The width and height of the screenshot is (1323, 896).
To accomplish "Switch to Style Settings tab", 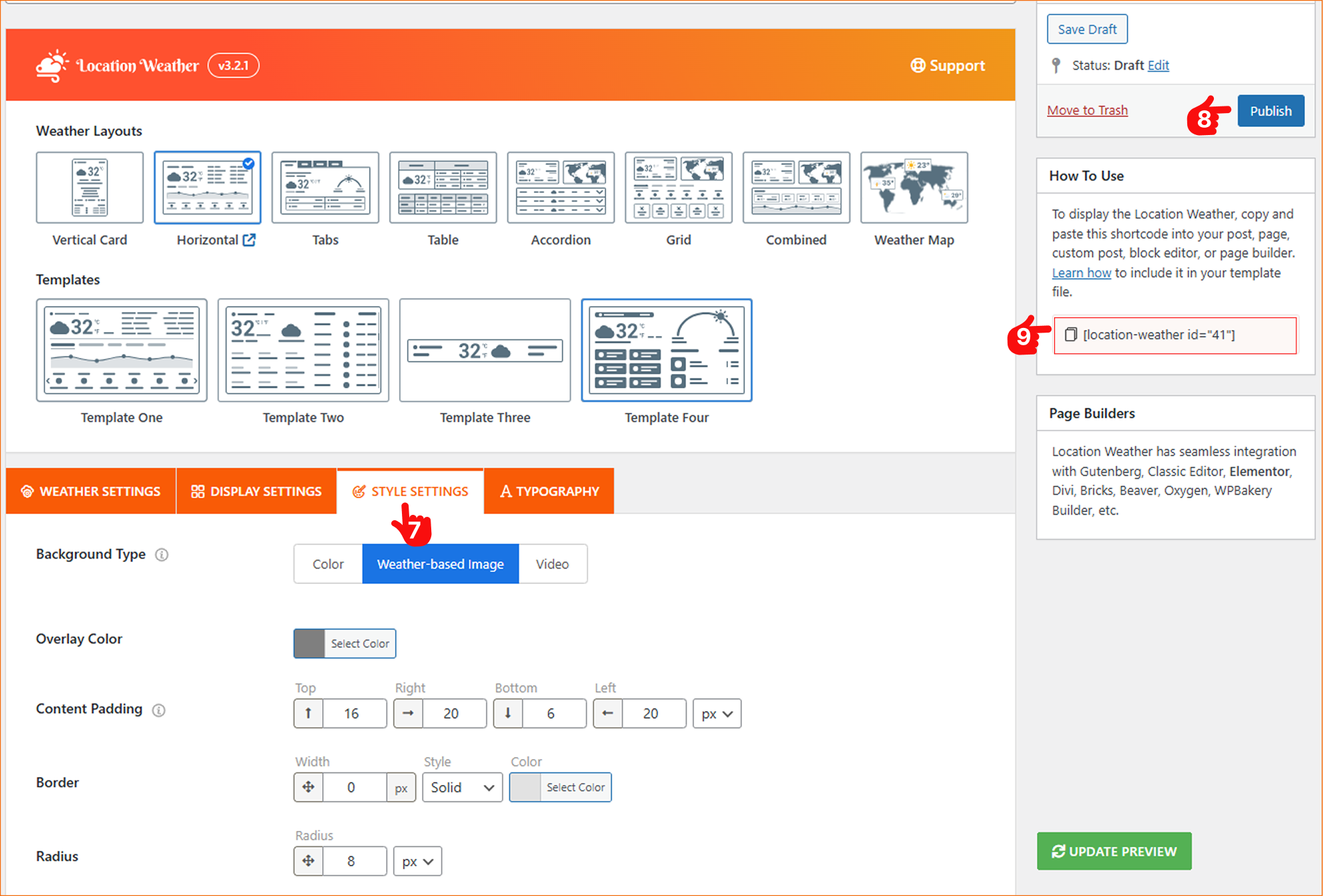I will tap(410, 491).
